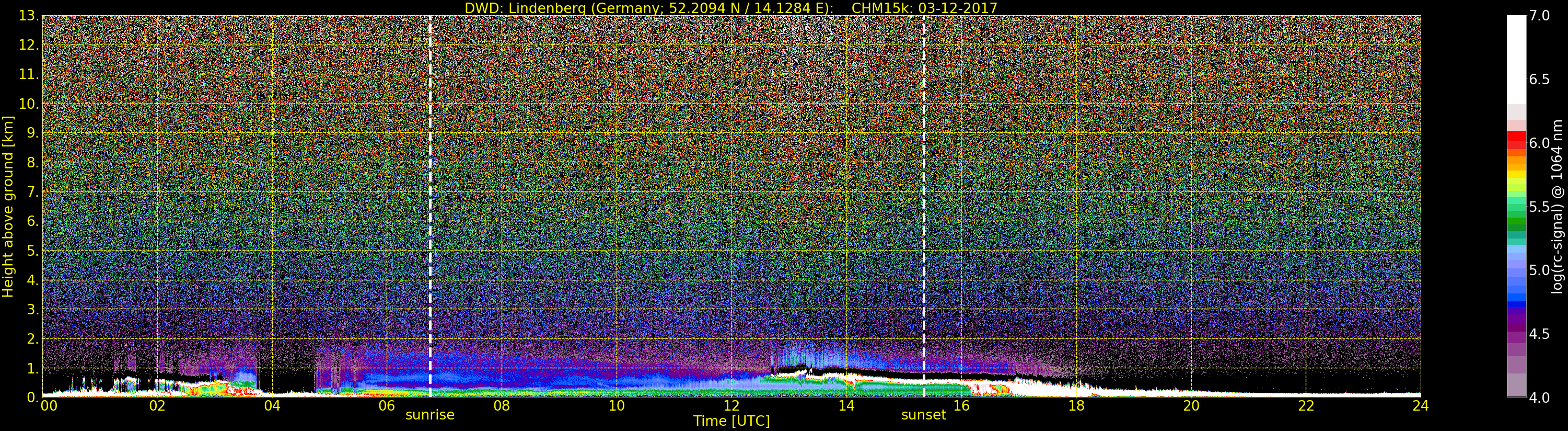Screen dimensions: 1568x431
Task: Click the "9." height axis tick label
Action: tap(33, 133)
